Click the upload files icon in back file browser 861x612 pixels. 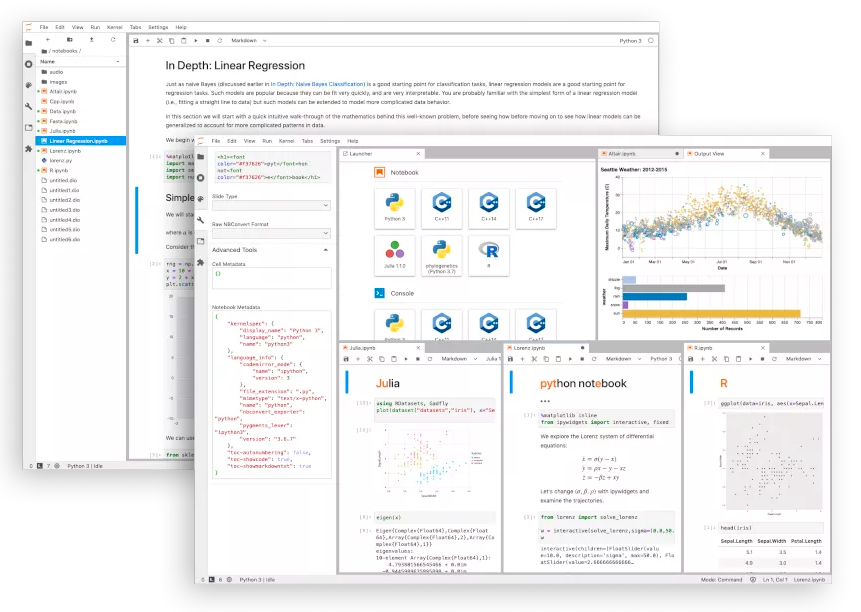tap(92, 40)
